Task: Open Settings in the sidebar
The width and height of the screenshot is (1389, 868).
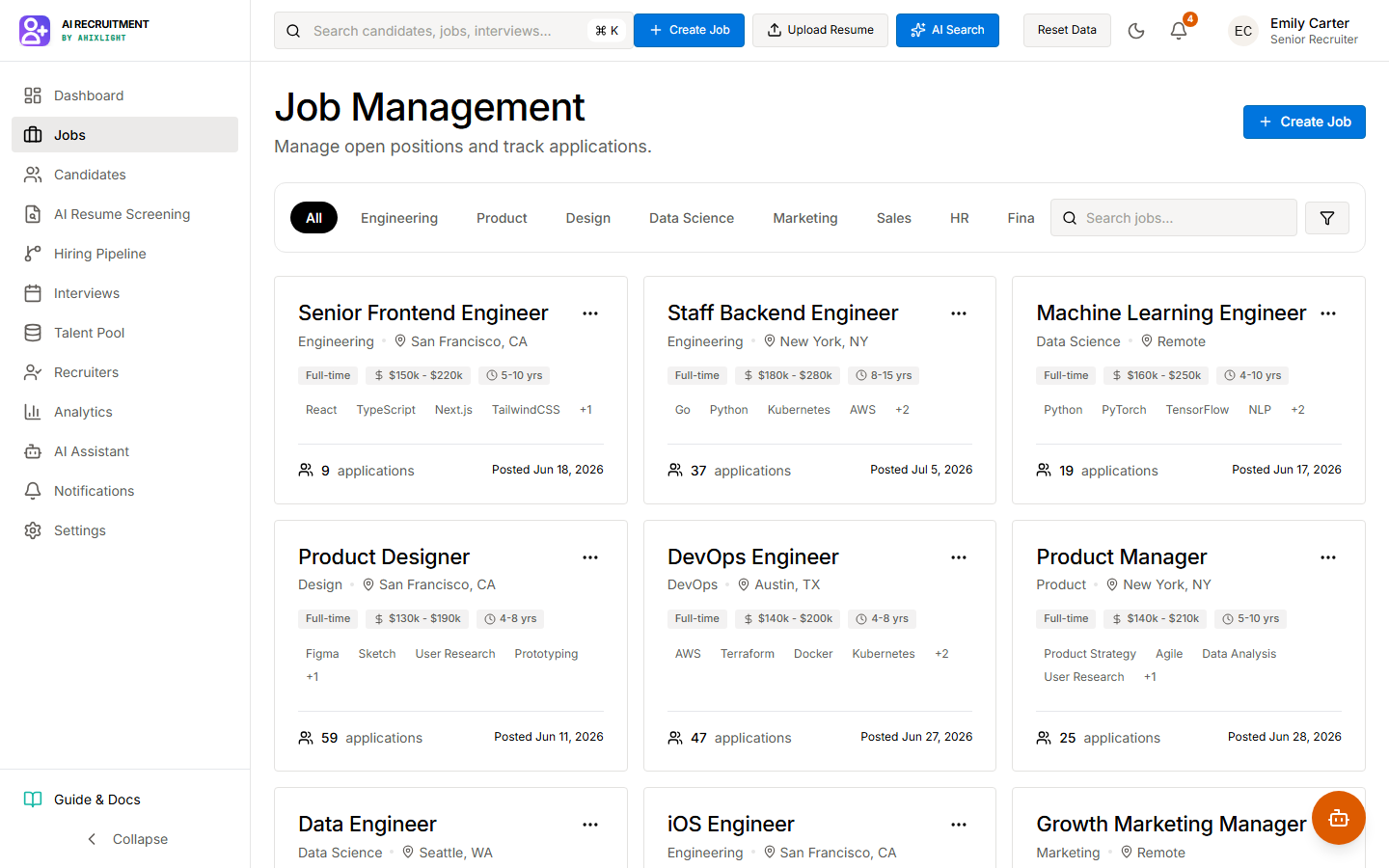Action: coord(124,530)
